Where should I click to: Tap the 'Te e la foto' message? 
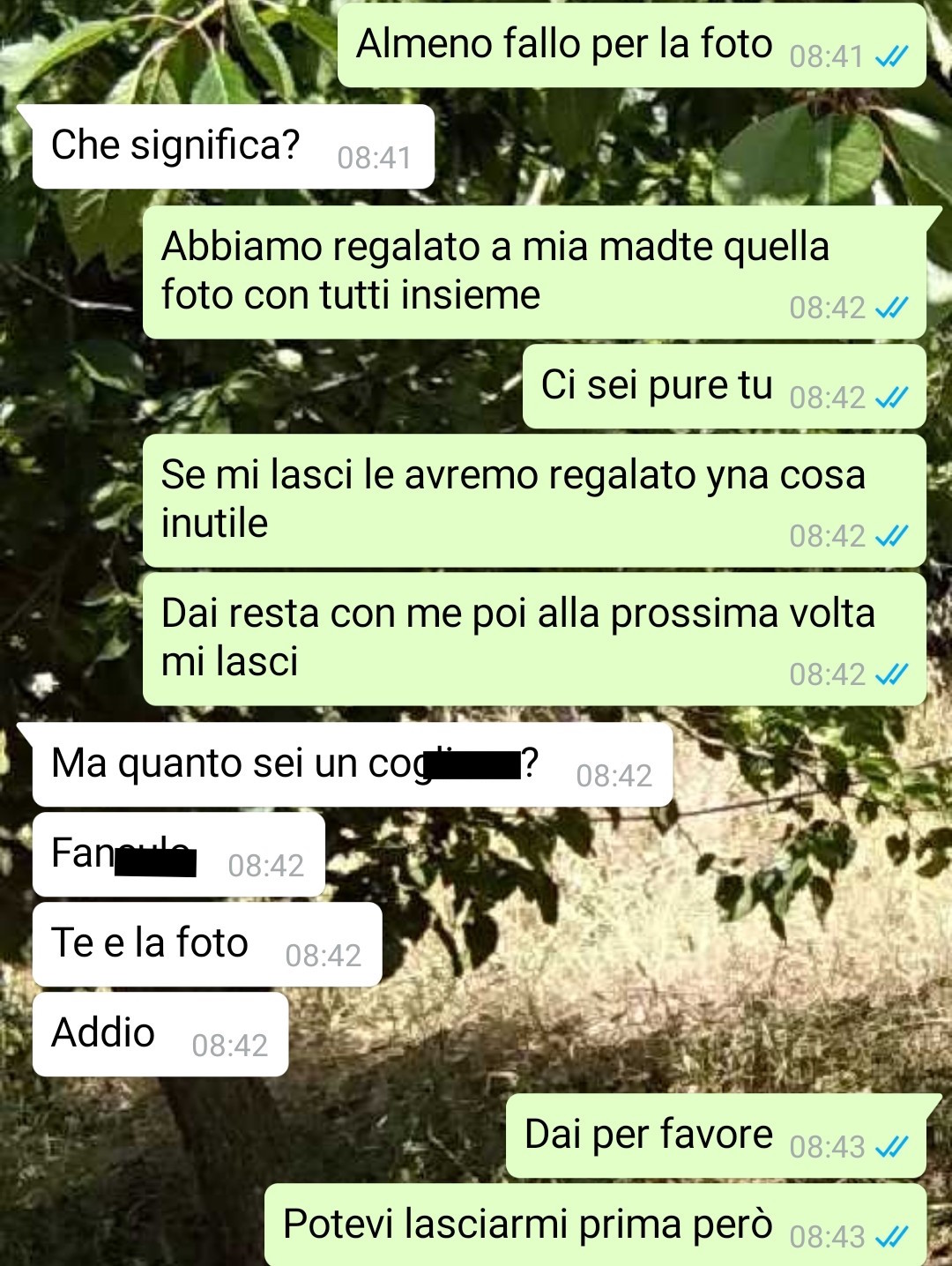[207, 944]
